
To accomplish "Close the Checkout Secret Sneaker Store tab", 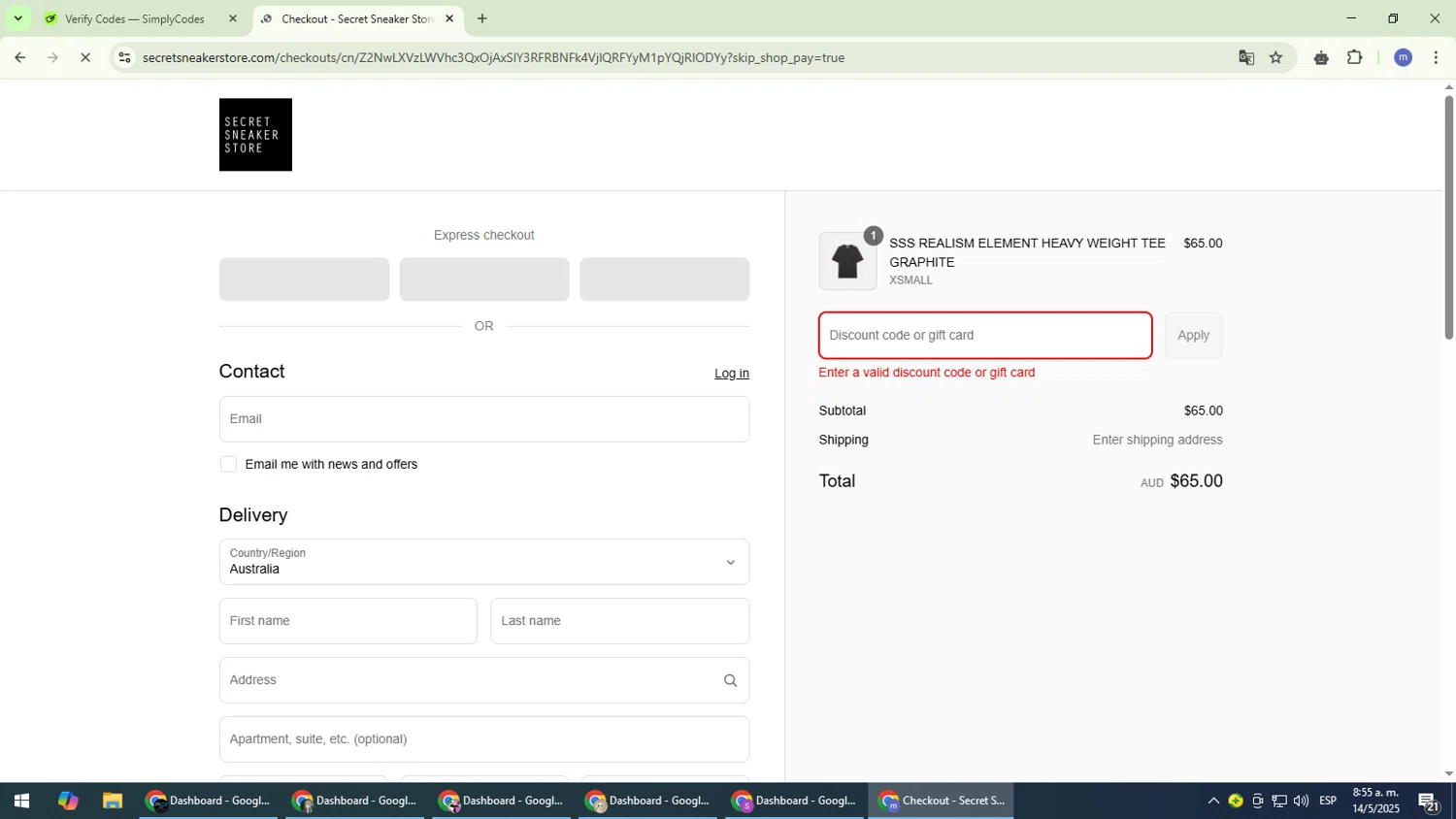I will [x=449, y=18].
